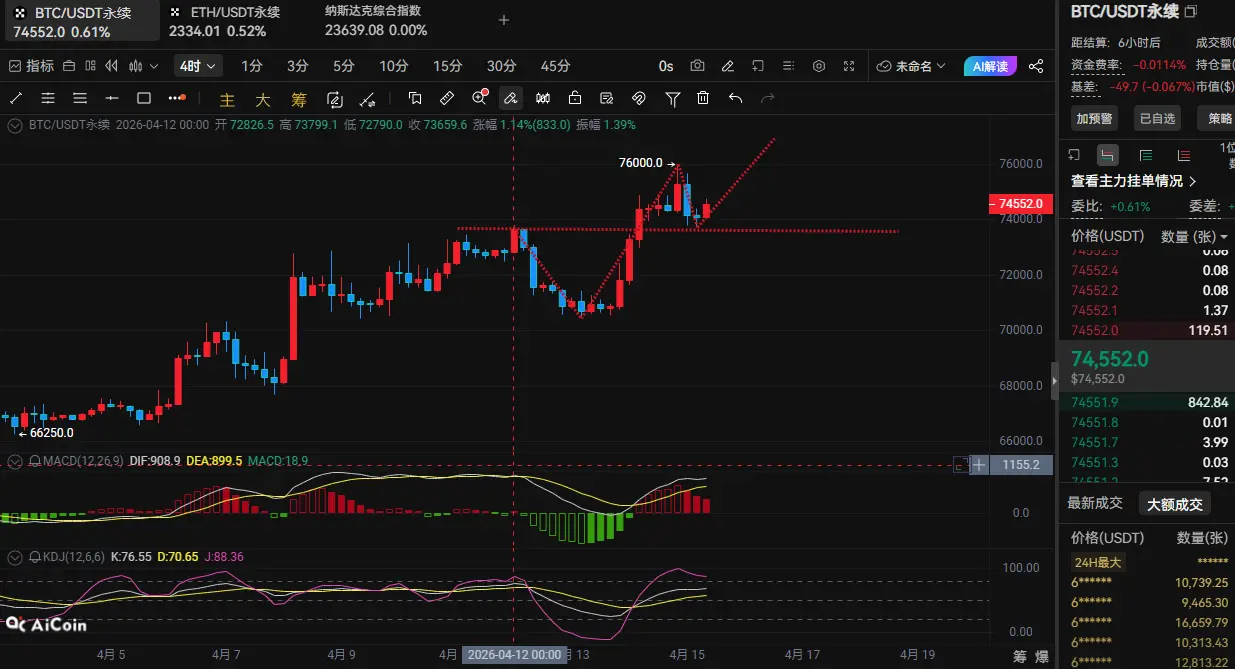Click the 74552.0 order book row 119.51
This screenshot has width=1235, height=669.
click(1147, 330)
